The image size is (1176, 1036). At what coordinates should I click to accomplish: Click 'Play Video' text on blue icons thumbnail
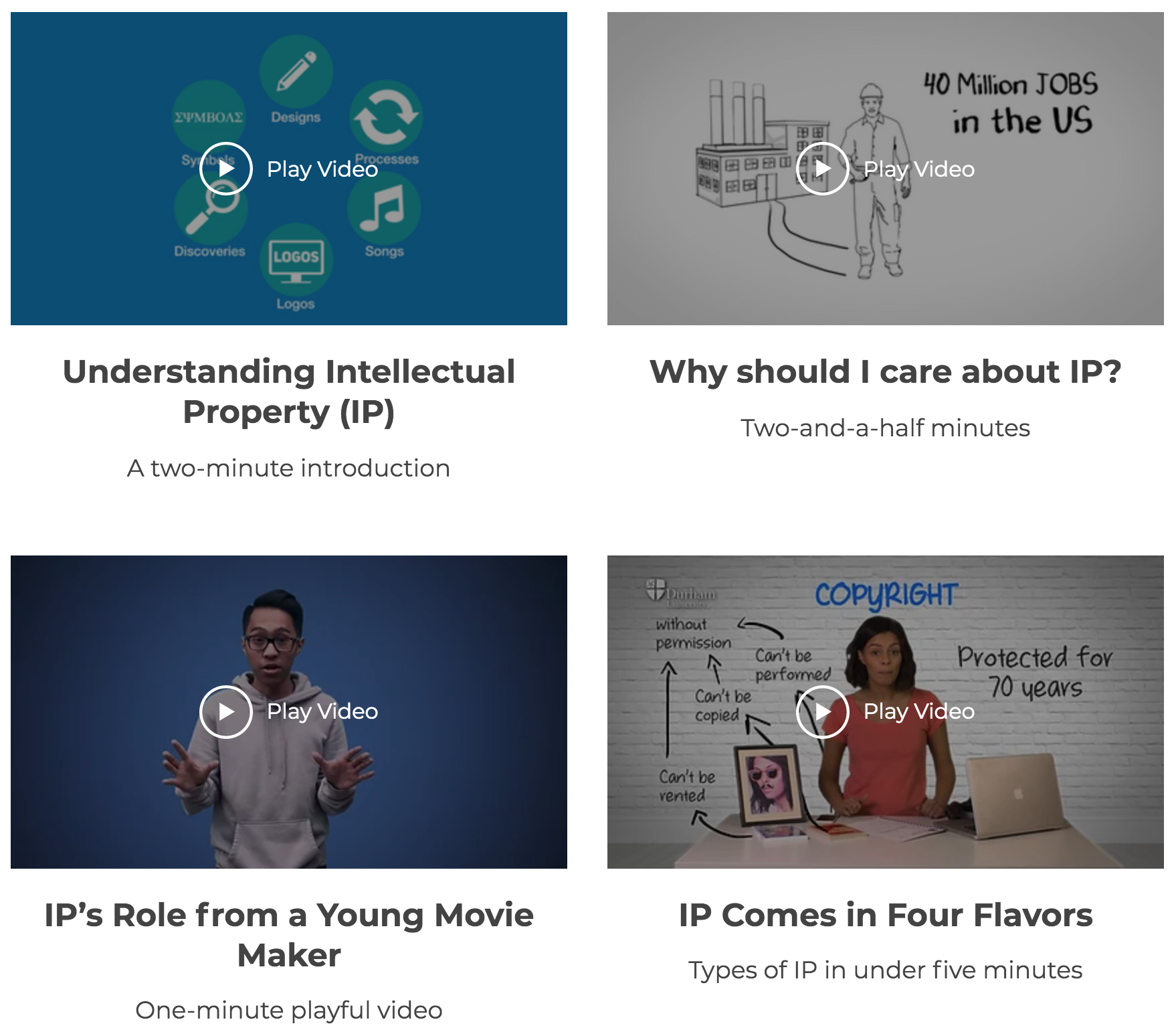tap(322, 169)
